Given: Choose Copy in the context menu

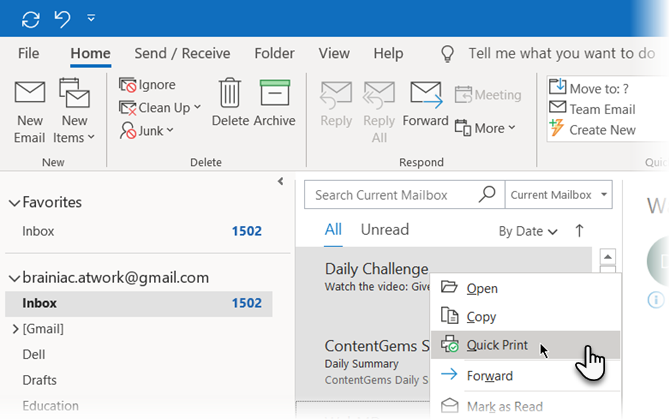Looking at the screenshot, I should (526, 317).
